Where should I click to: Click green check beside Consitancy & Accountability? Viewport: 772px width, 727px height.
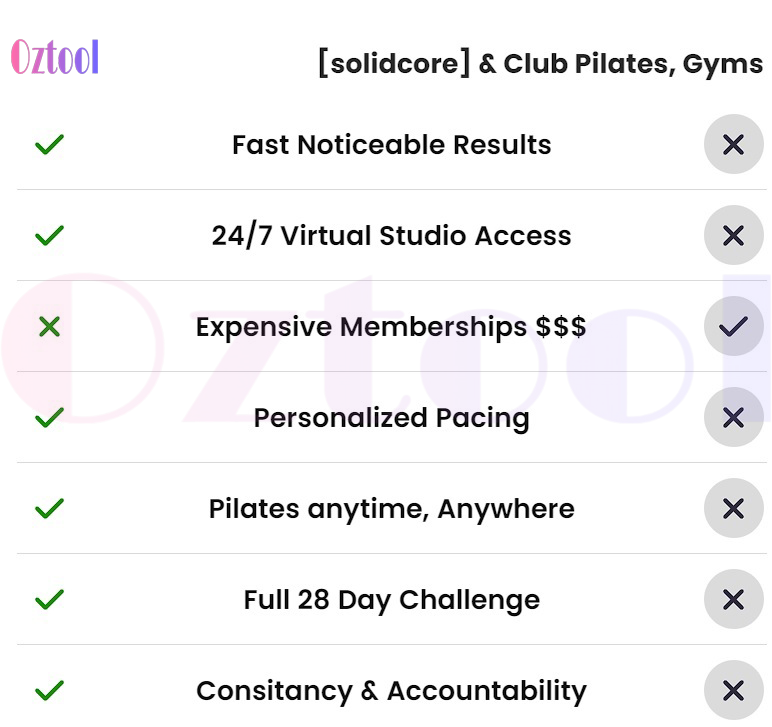point(49,691)
